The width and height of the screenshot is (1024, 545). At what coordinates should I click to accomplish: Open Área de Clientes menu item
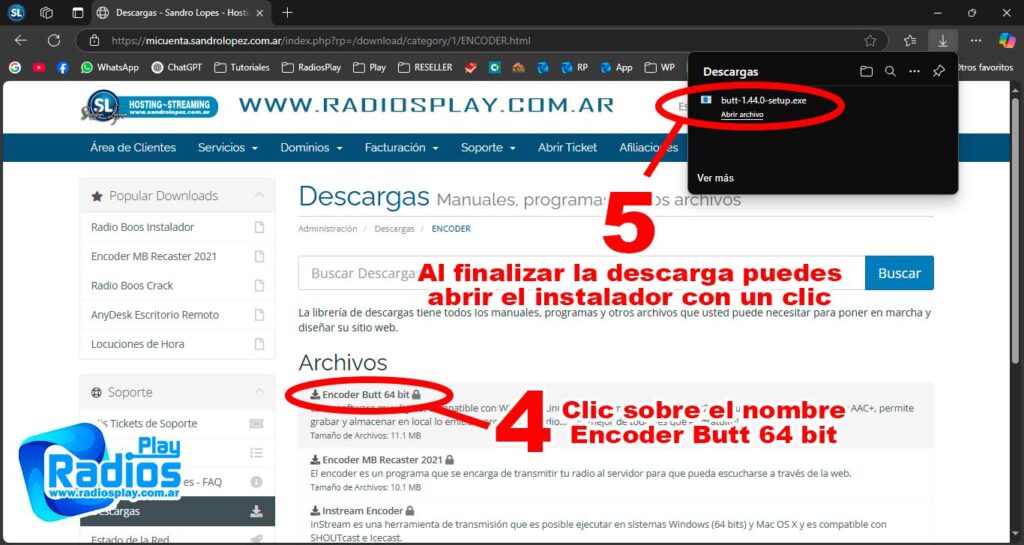tap(133, 148)
